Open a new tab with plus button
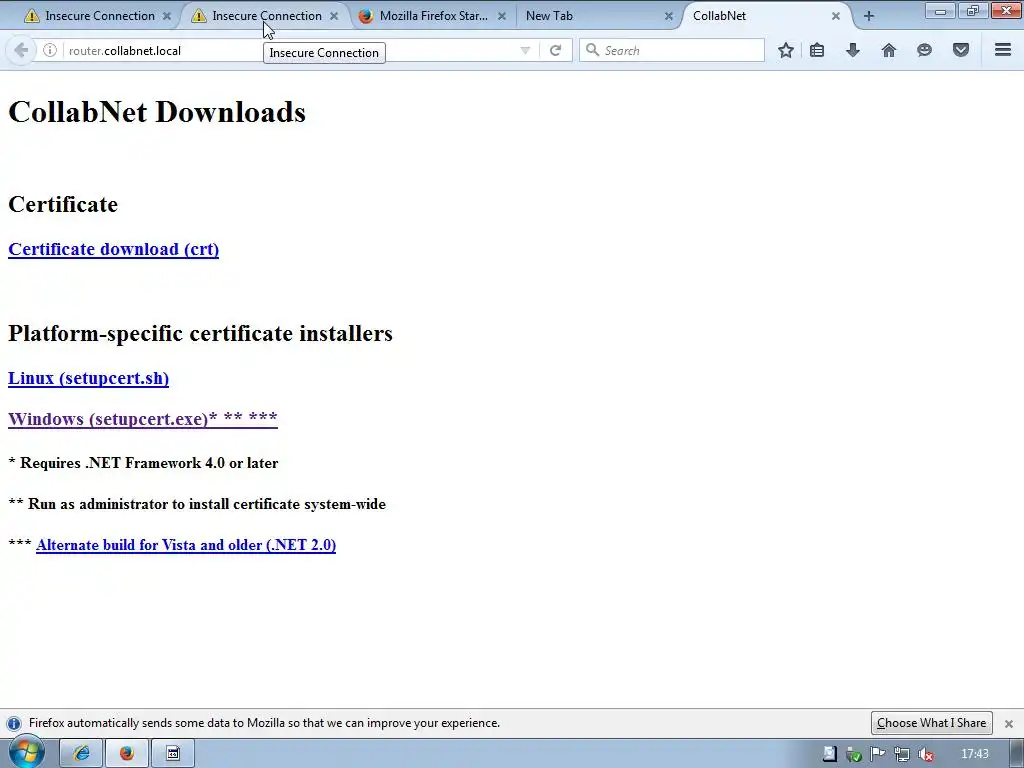The width and height of the screenshot is (1024, 768). (869, 16)
